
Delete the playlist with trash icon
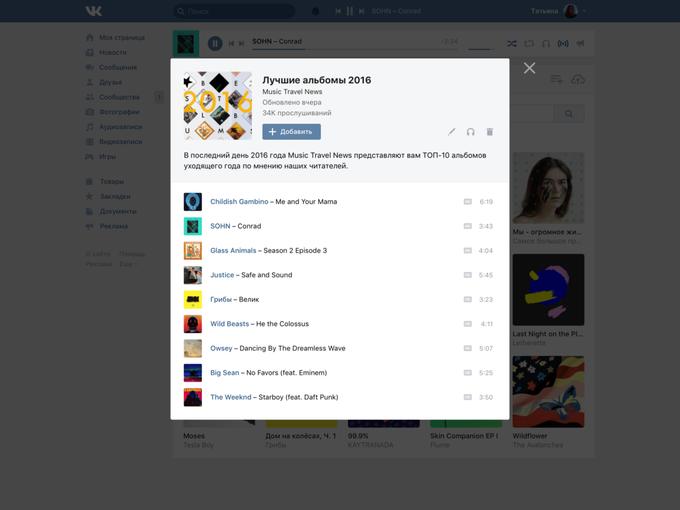(x=490, y=132)
